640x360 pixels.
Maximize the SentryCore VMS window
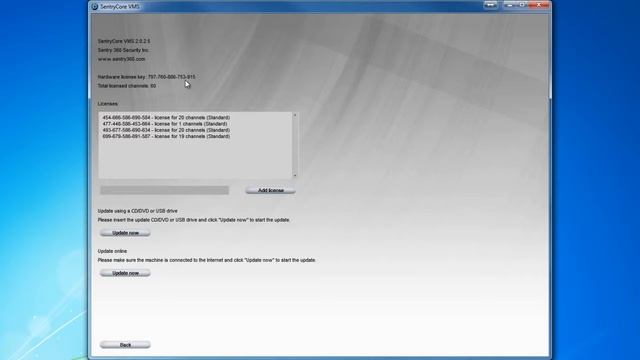522,5
